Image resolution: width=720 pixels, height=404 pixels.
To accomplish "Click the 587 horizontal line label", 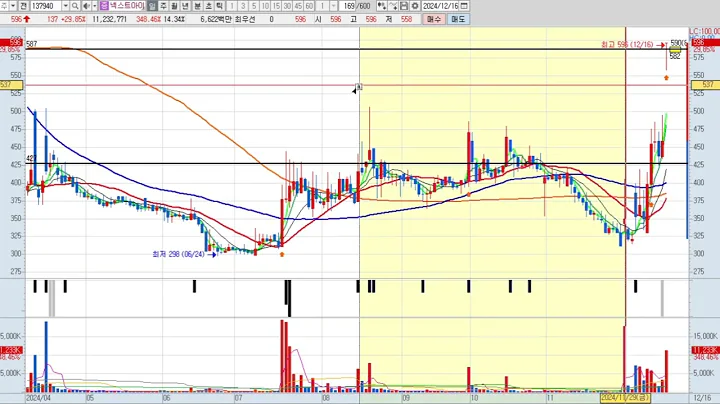I will point(32,44).
